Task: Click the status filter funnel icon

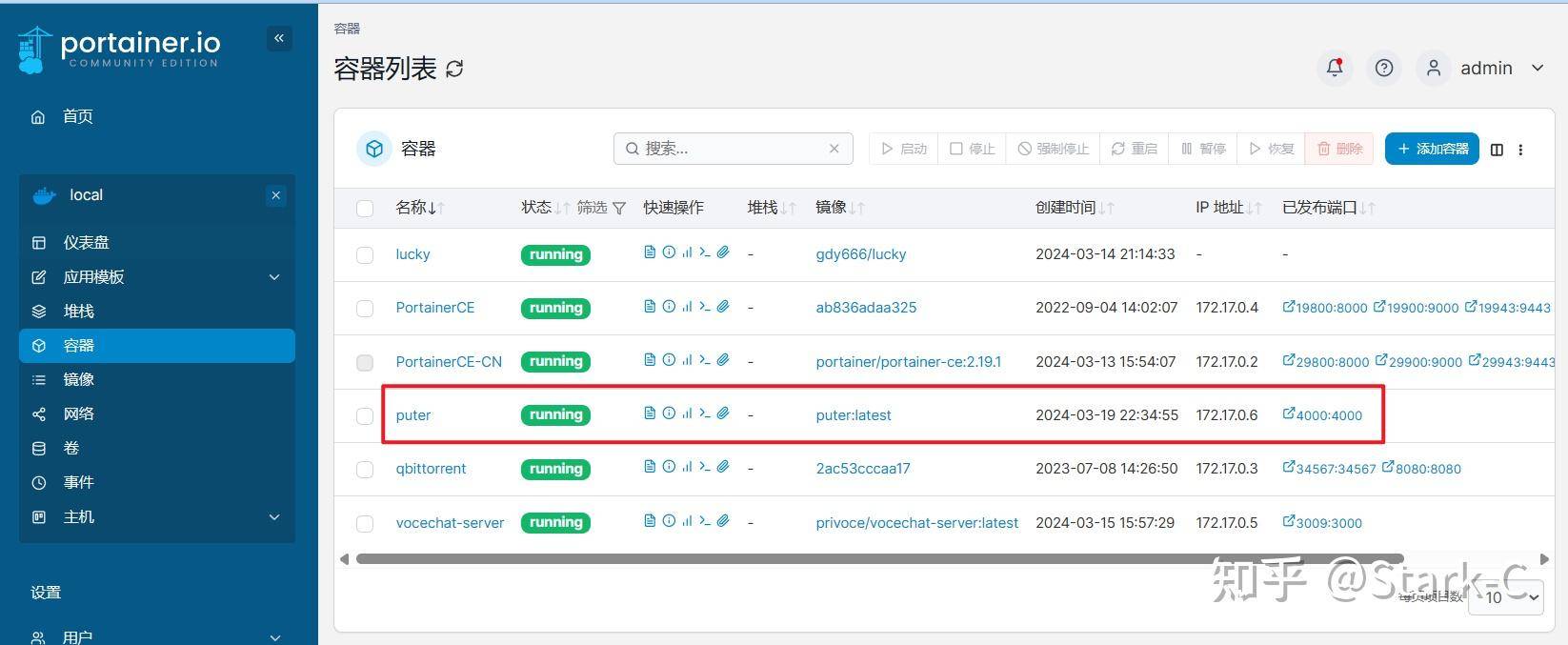Action: click(619, 208)
